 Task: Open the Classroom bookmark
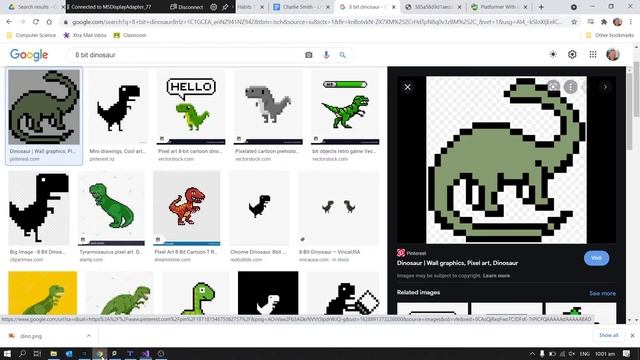point(130,36)
